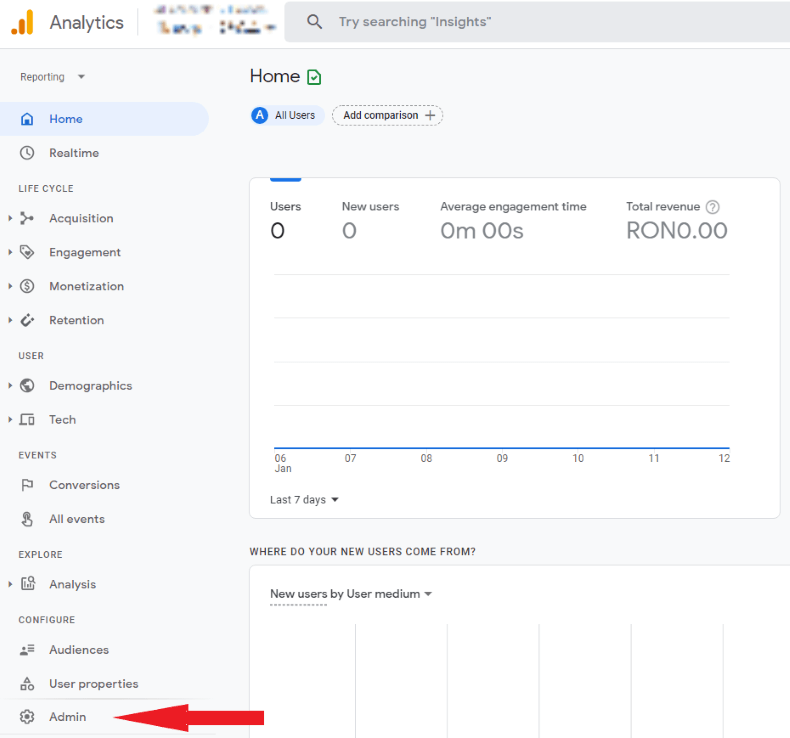790x738 pixels.
Task: Select the Conversions flag icon
Action: (x=27, y=485)
